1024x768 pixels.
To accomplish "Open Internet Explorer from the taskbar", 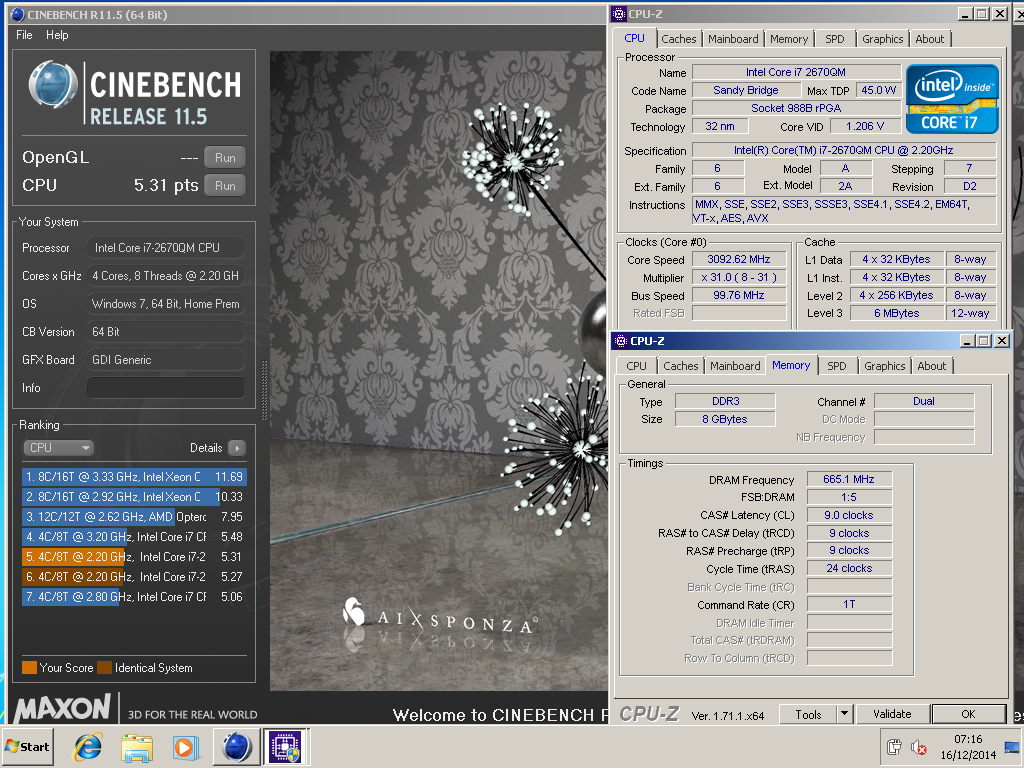I will 88,746.
